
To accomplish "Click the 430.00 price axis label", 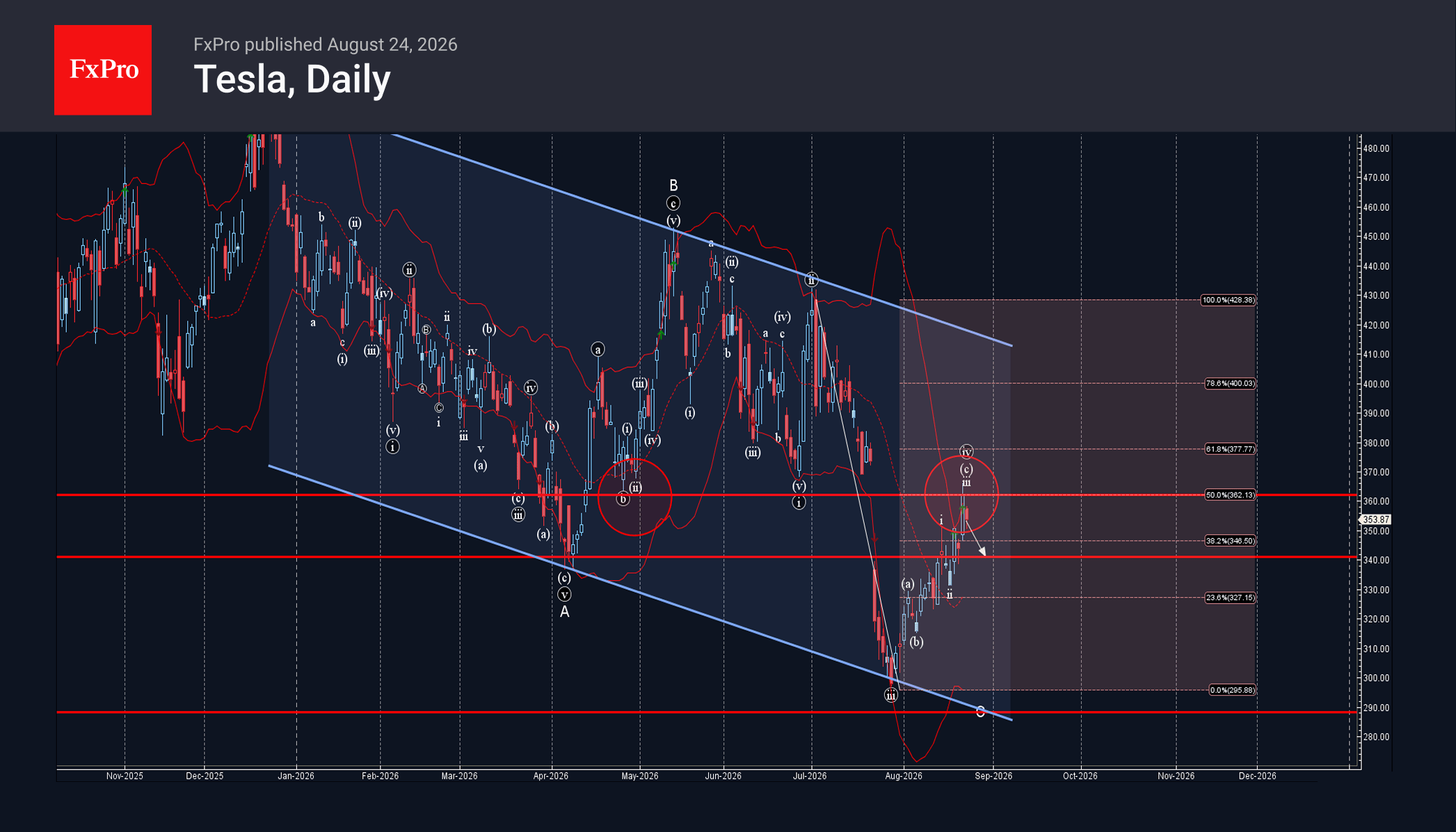I will coord(1376,296).
